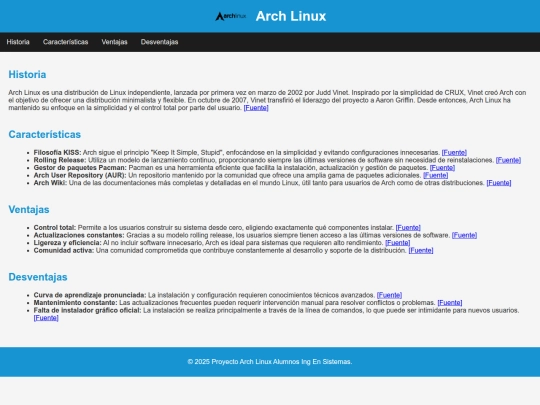Click bold text Arch User Repository (AUR):
Screen dimensions: 540x405
tap(80, 175)
